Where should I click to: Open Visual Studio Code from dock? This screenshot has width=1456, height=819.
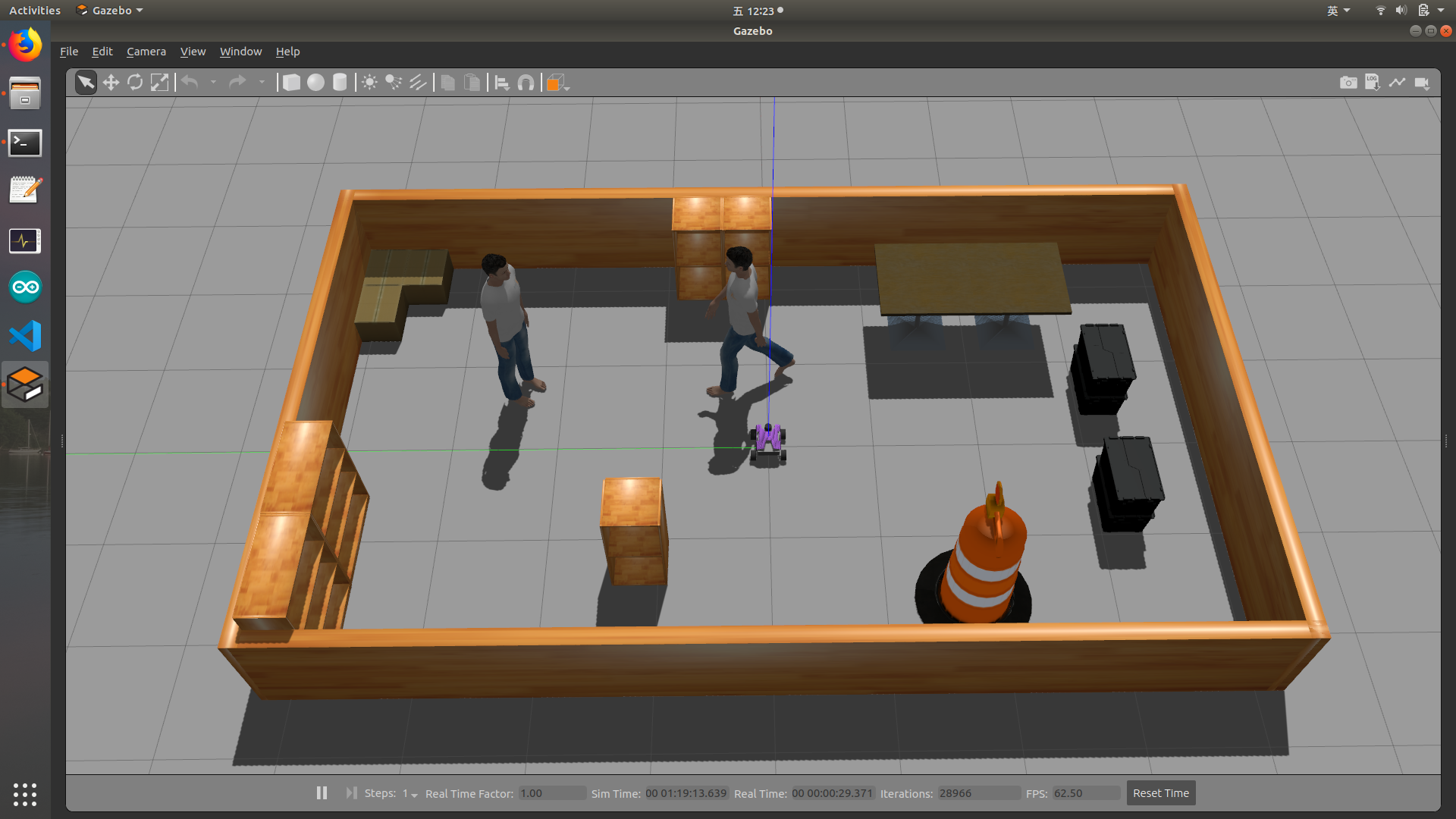pos(25,336)
